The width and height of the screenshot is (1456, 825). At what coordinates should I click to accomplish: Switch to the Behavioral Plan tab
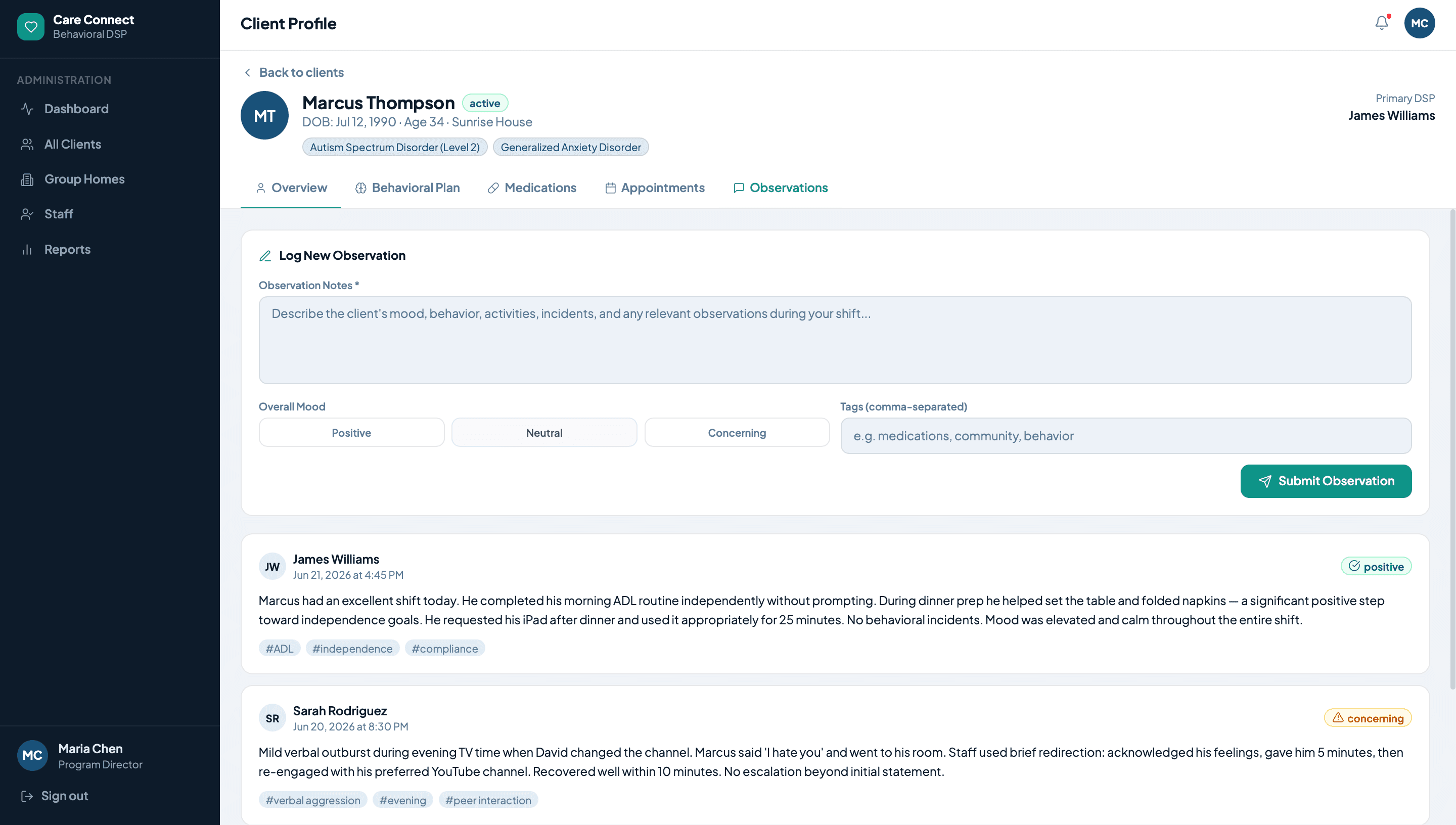[x=407, y=188]
